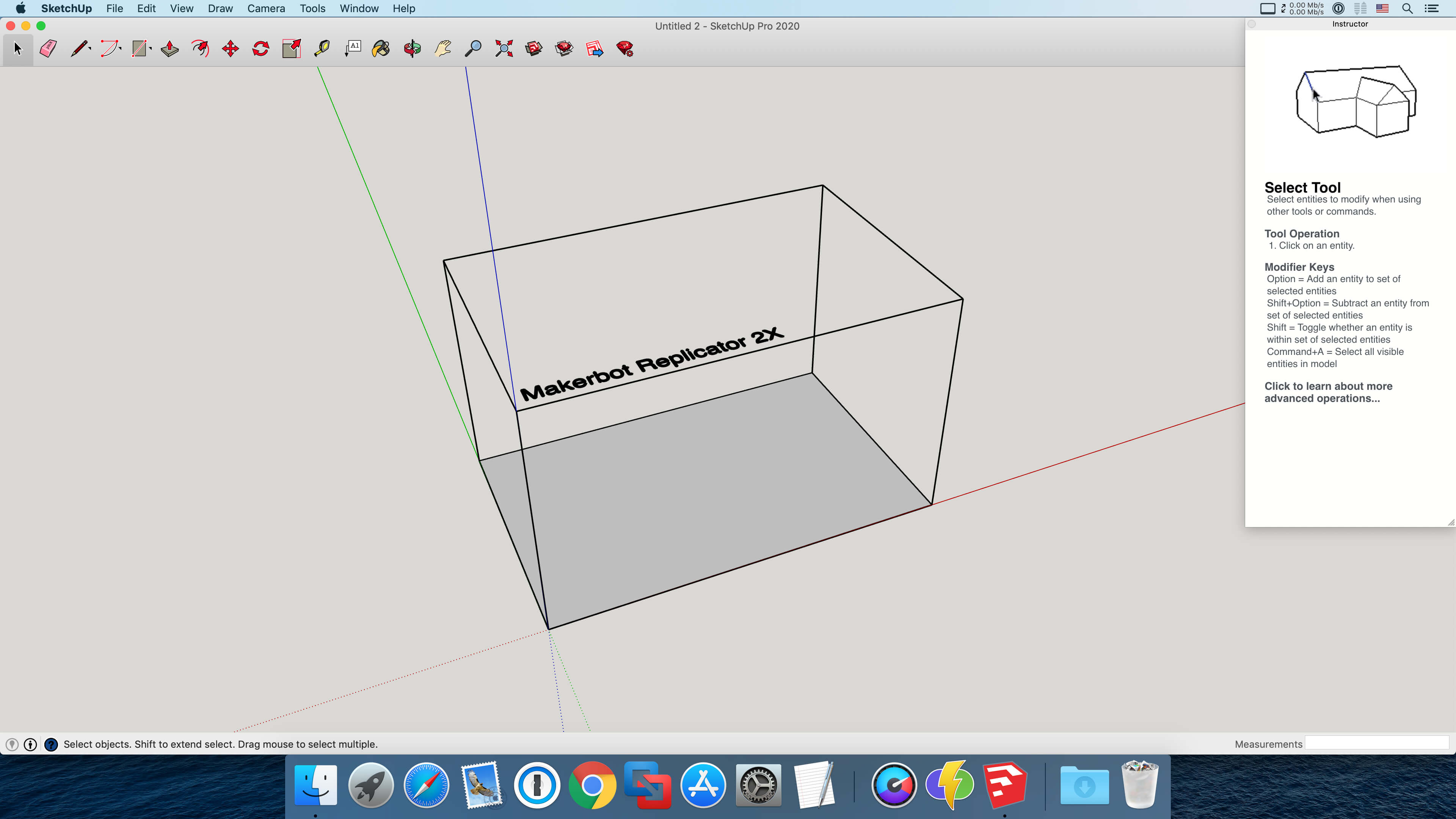Choose the Zoom magnifier tool
Screen dimensions: 1456x819
point(473,49)
